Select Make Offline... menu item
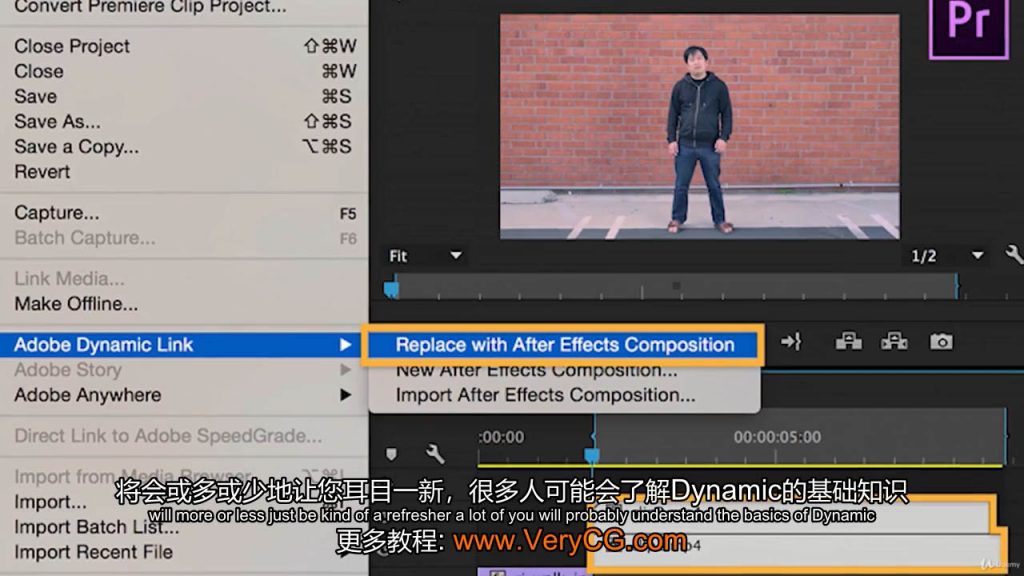 [x=184, y=304]
